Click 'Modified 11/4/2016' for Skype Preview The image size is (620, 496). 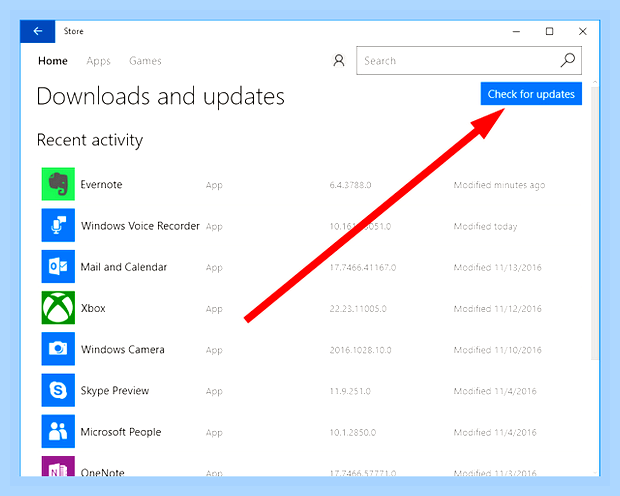tap(495, 391)
